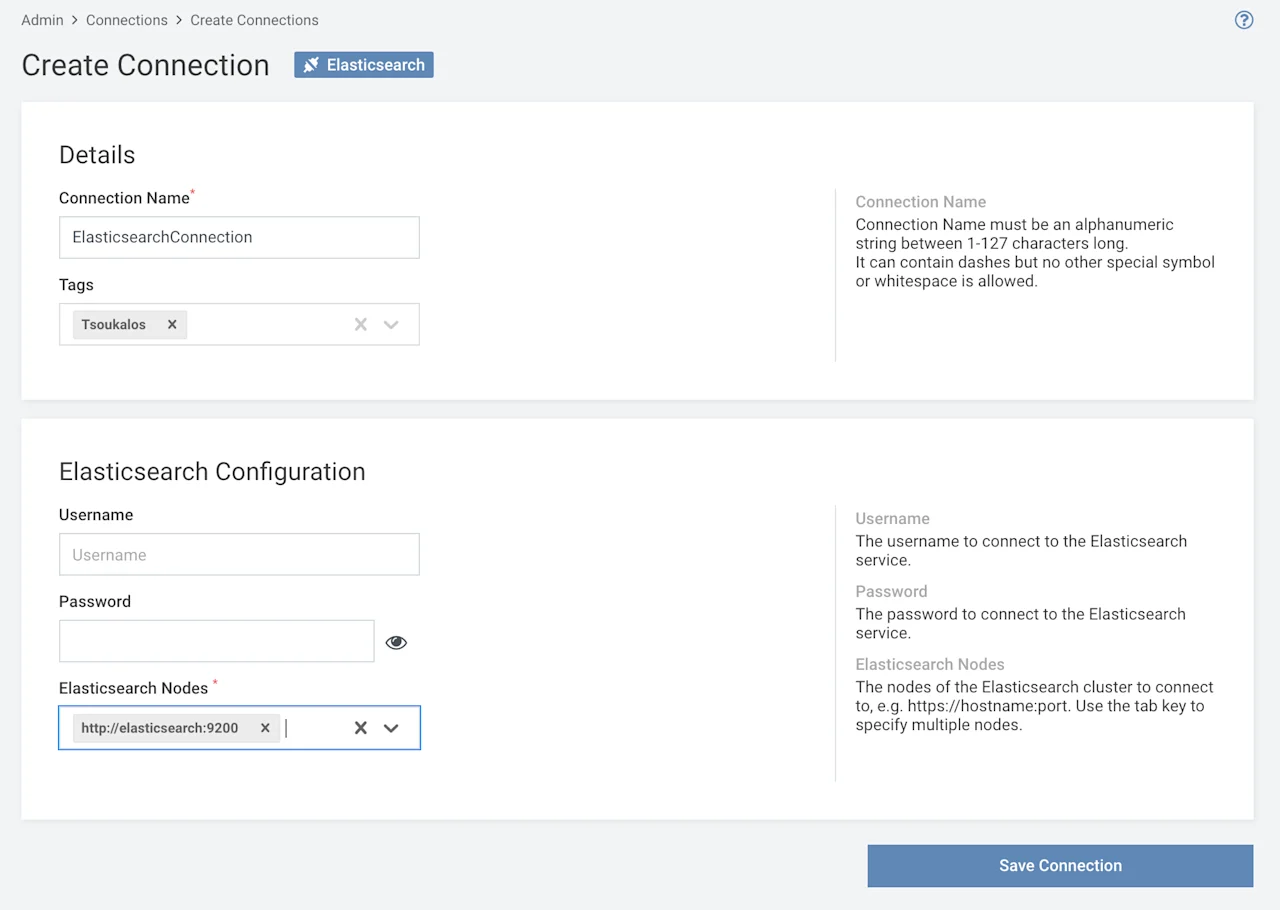
Task: Clear all tags using the X in Tags field
Action: (x=360, y=324)
